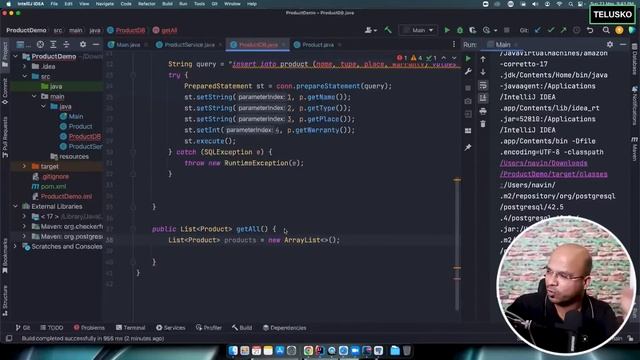Collapse the src folder
The image size is (640, 360).
coord(24,76)
